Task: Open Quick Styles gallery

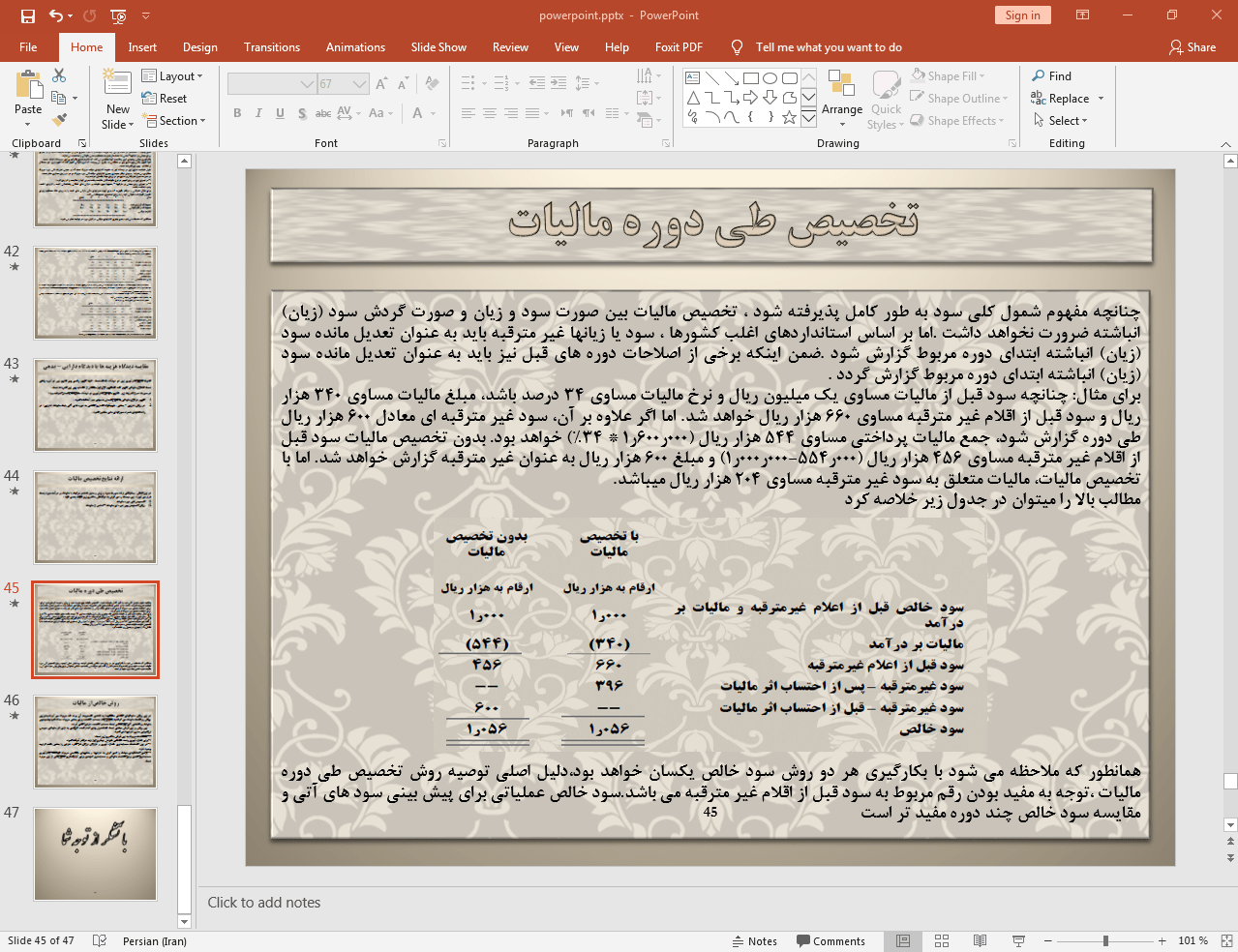Action: 886,100
